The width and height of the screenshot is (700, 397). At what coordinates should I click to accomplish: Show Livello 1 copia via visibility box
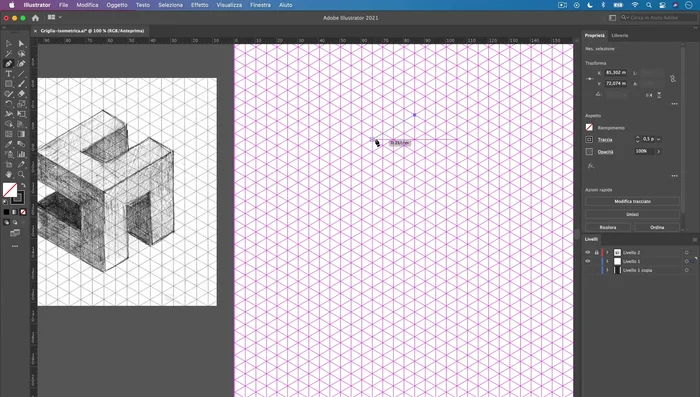tap(588, 270)
